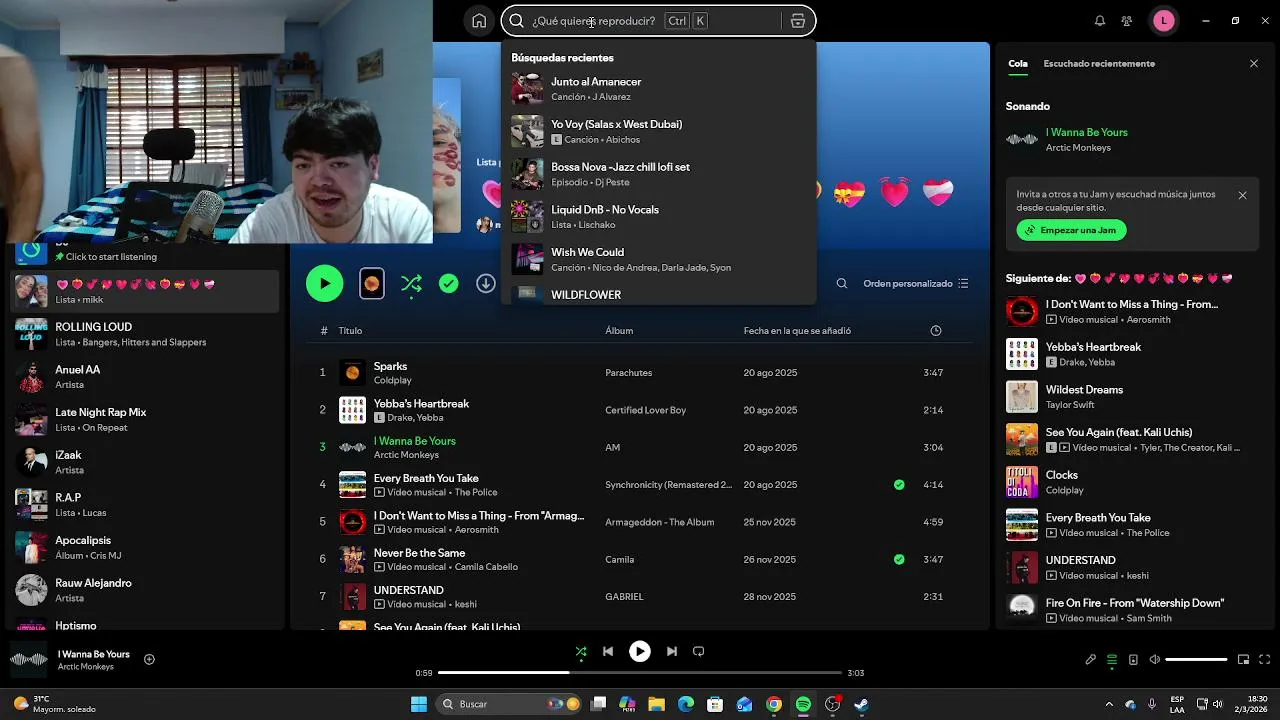Open Certified Lover Boy album link
Screen dimensions: 1280x720
coord(645,410)
